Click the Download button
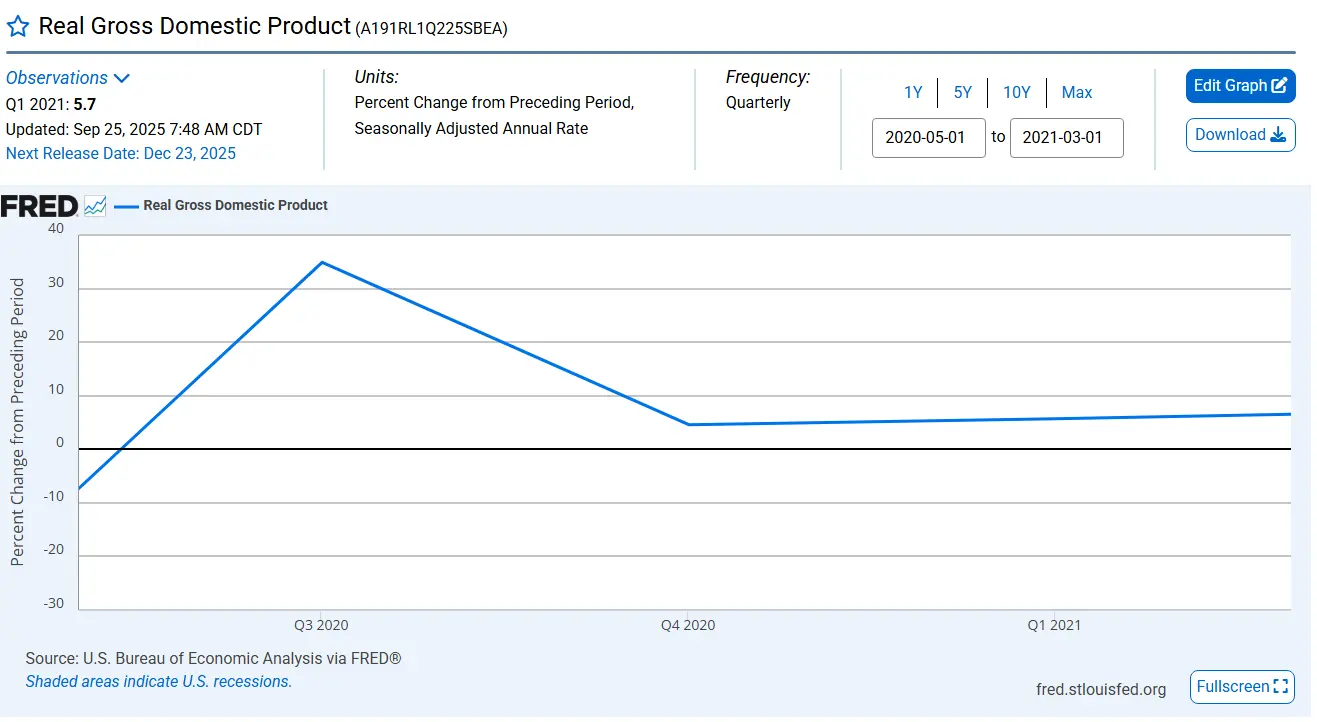Screen dimensions: 1317x722 pos(1240,135)
